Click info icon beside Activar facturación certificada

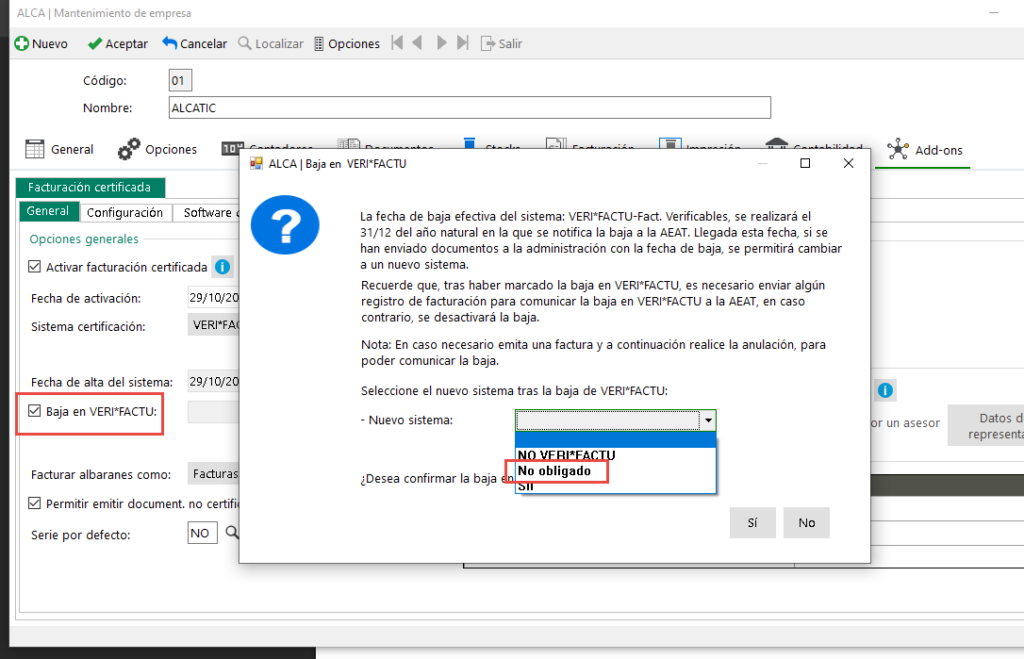pyautogui.click(x=222, y=267)
